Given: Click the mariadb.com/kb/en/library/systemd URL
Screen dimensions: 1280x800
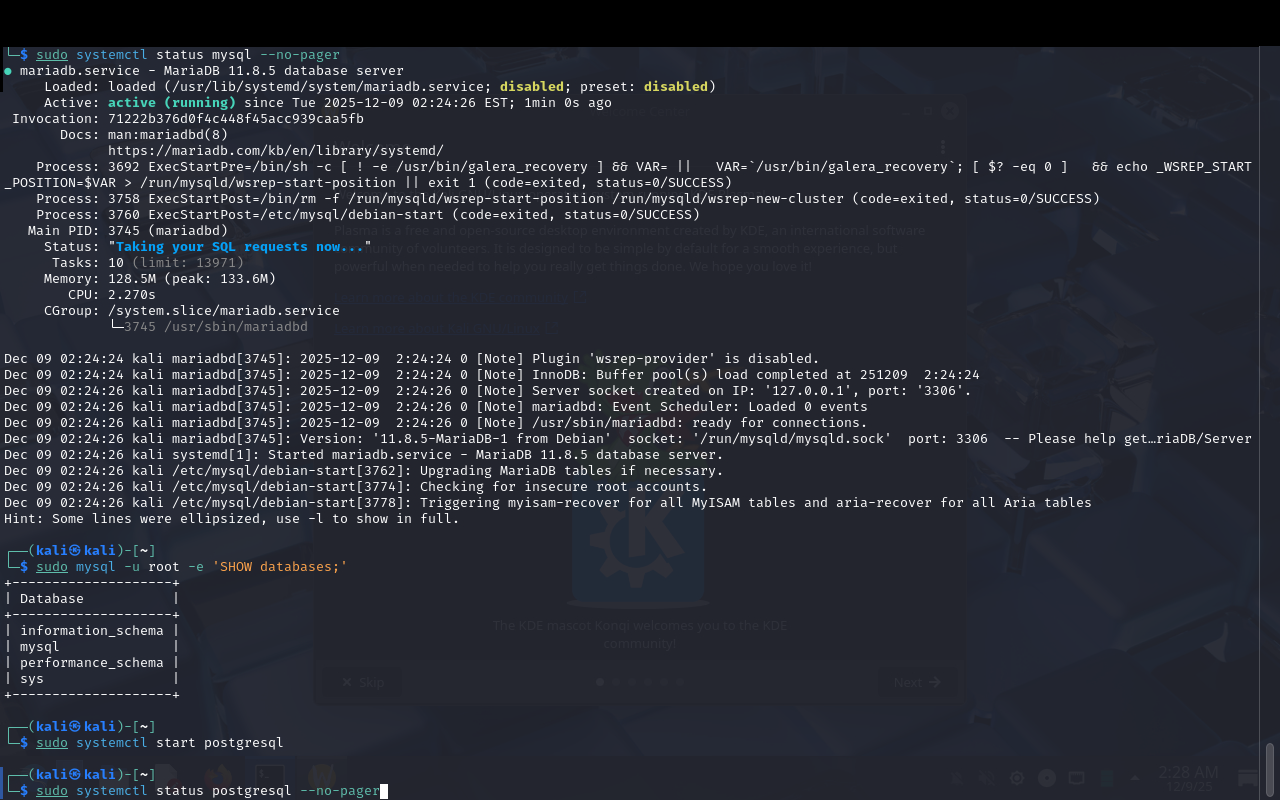Looking at the screenshot, I should pyautogui.click(x=275, y=150).
